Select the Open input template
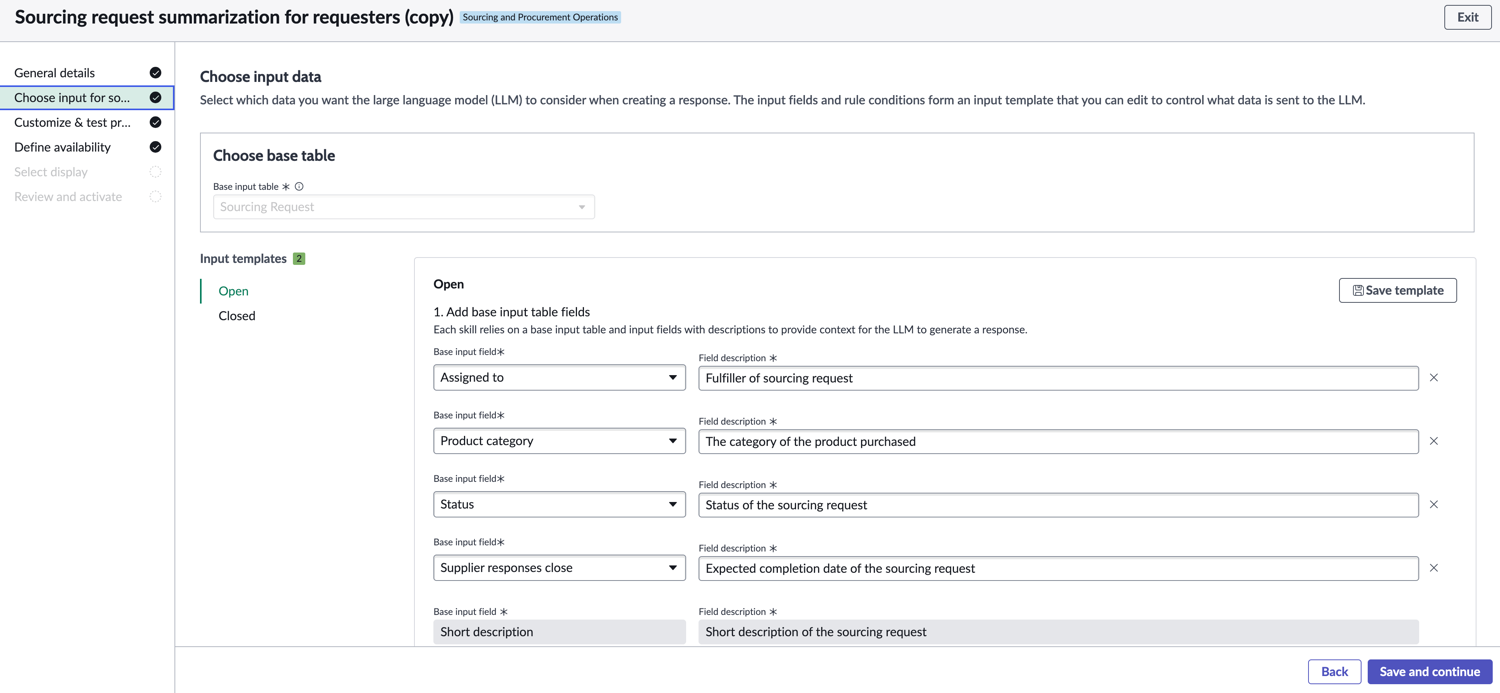 pos(233,291)
